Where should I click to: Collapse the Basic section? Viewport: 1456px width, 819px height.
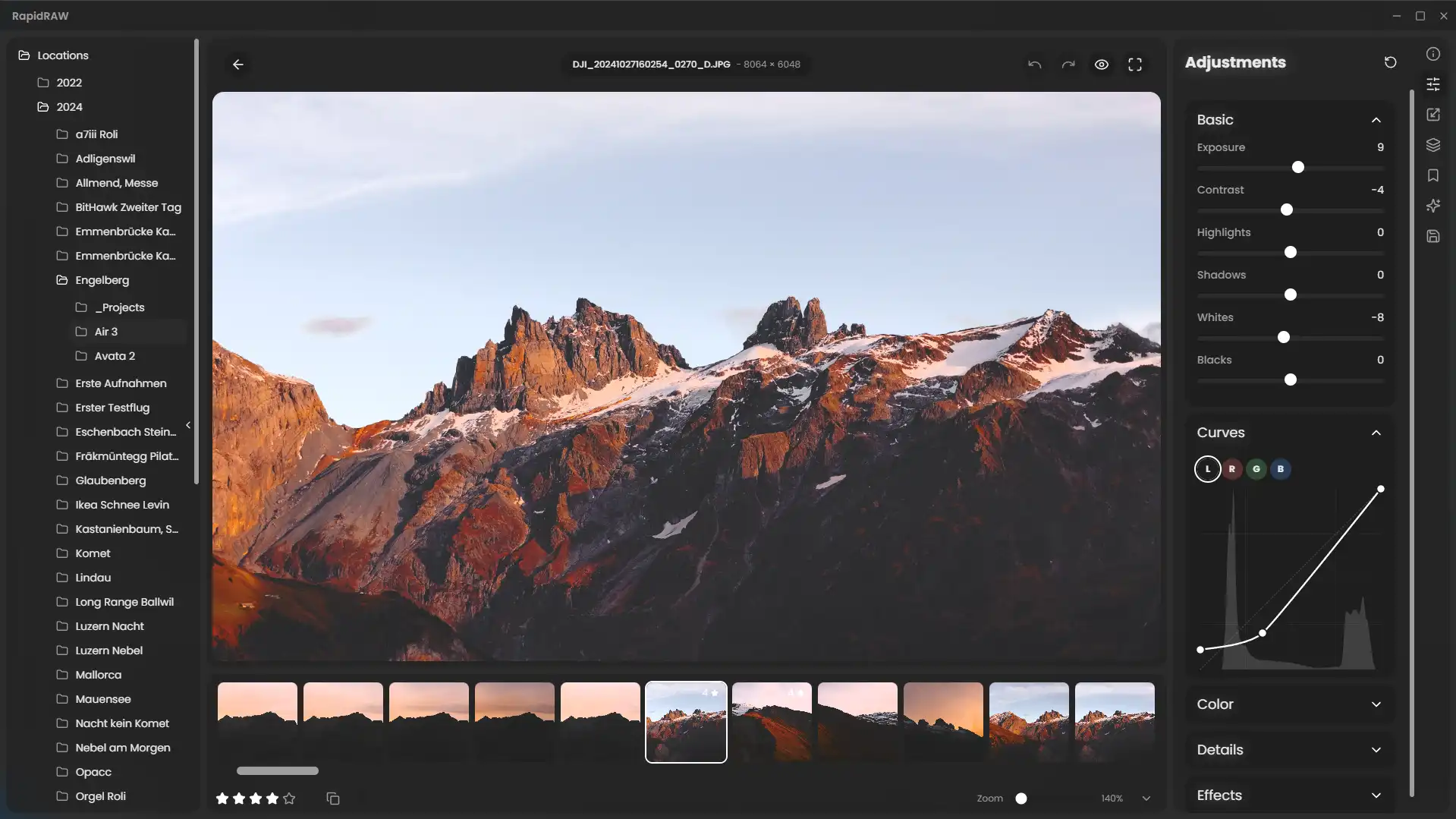tap(1376, 120)
